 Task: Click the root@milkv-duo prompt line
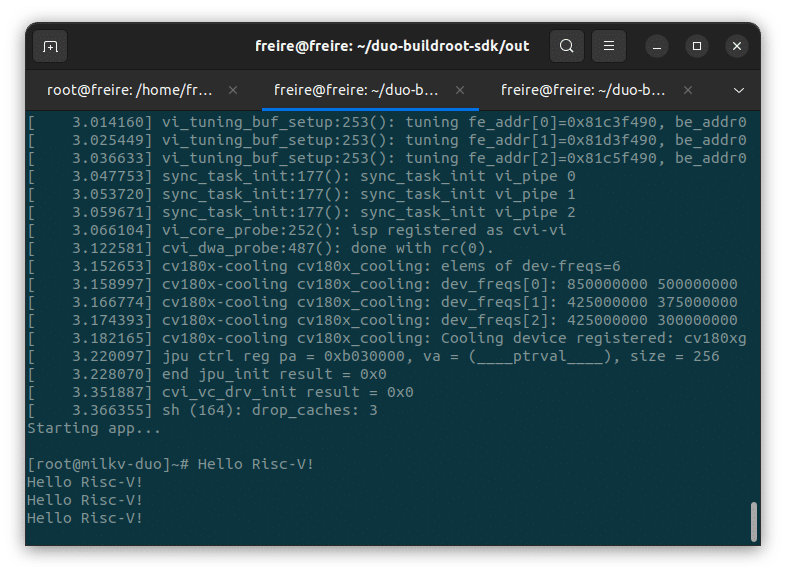(x=170, y=464)
